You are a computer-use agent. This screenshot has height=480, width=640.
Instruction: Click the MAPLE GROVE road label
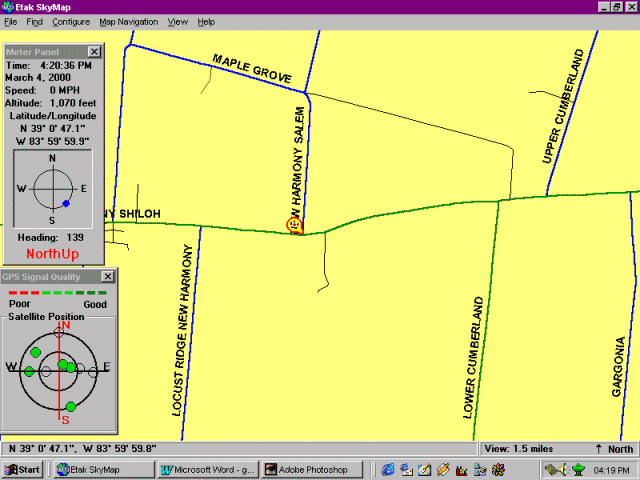click(x=252, y=69)
